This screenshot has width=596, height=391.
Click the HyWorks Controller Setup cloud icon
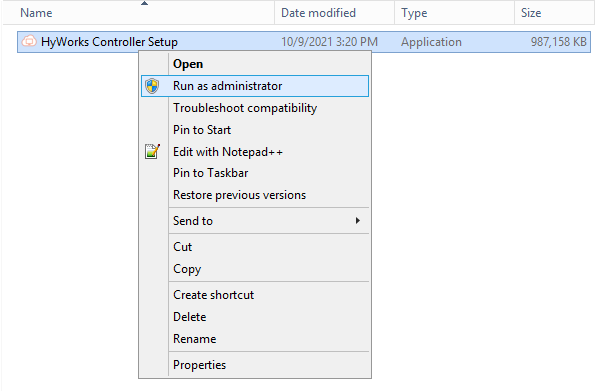click(29, 41)
